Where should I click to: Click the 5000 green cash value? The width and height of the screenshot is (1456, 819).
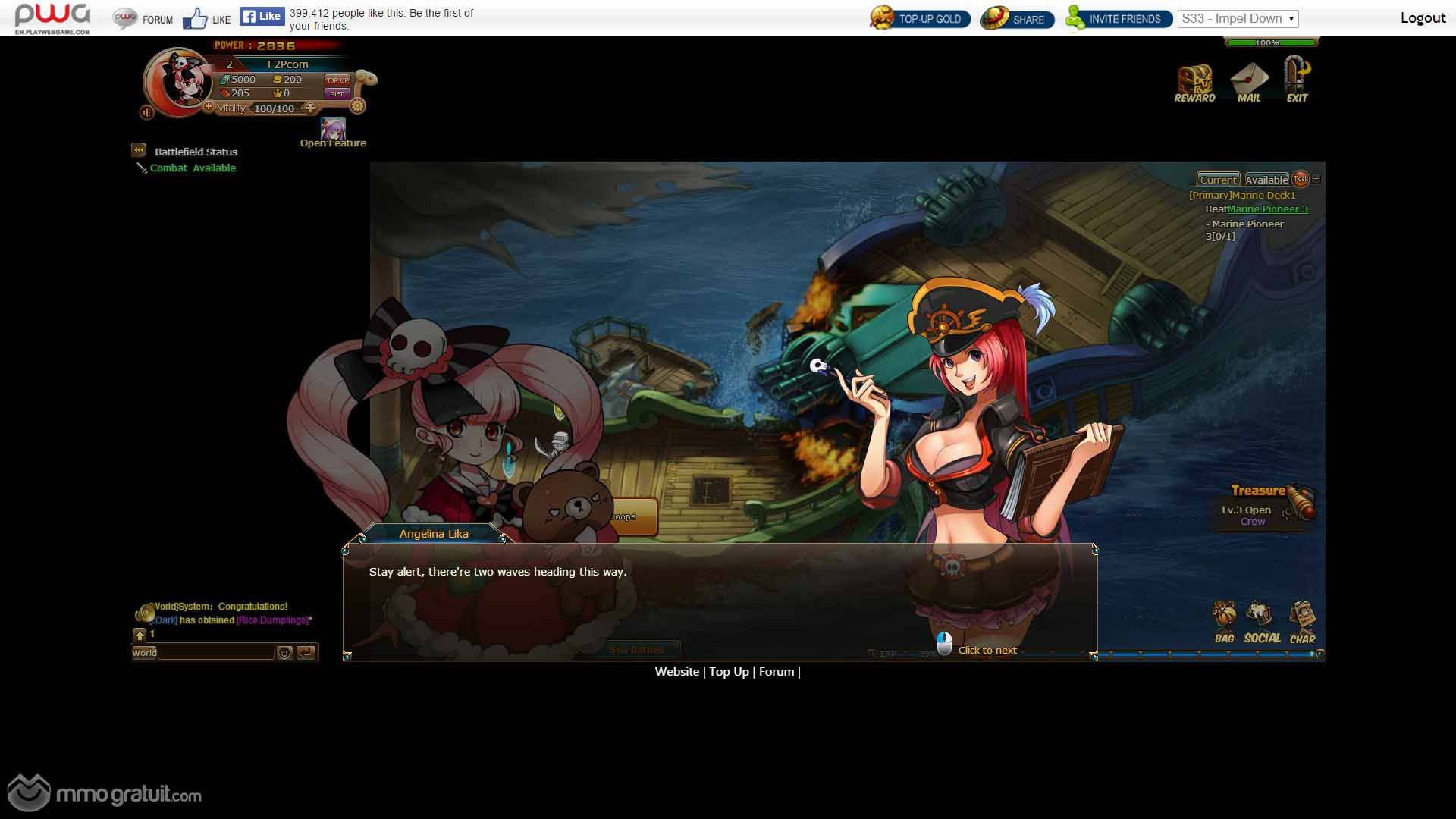click(x=238, y=79)
